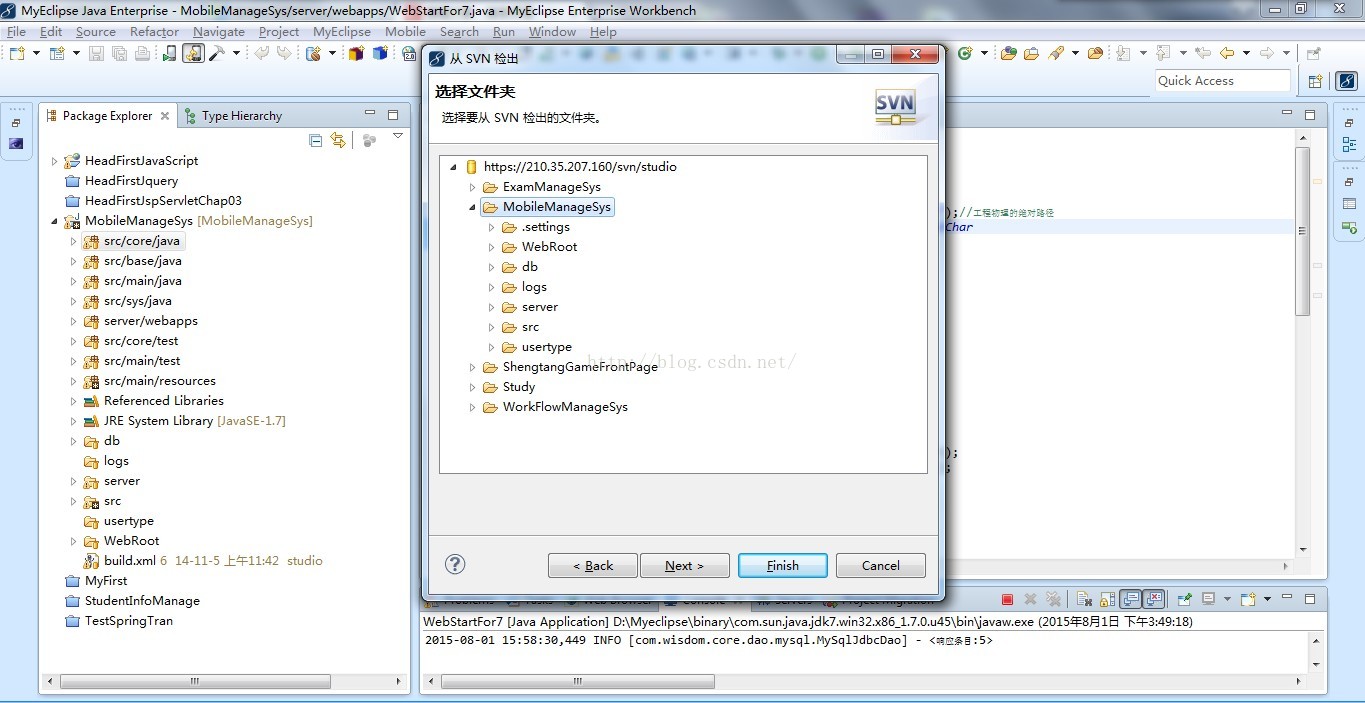This screenshot has width=1365, height=703.
Task: Select the Study folder in SVN dialog
Action: coord(519,387)
